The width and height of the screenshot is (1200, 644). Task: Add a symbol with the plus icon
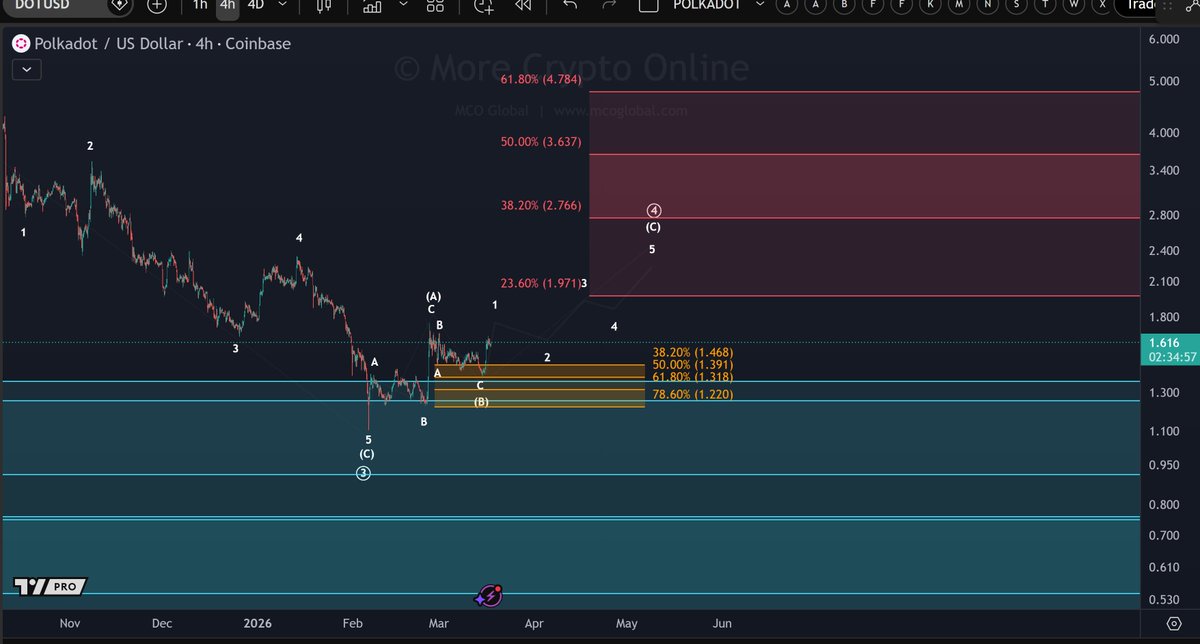pyautogui.click(x=157, y=5)
